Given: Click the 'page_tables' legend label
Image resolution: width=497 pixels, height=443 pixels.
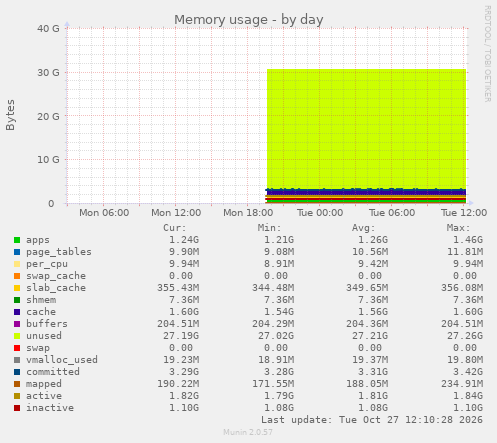Looking at the screenshot, I should click(x=59, y=252).
